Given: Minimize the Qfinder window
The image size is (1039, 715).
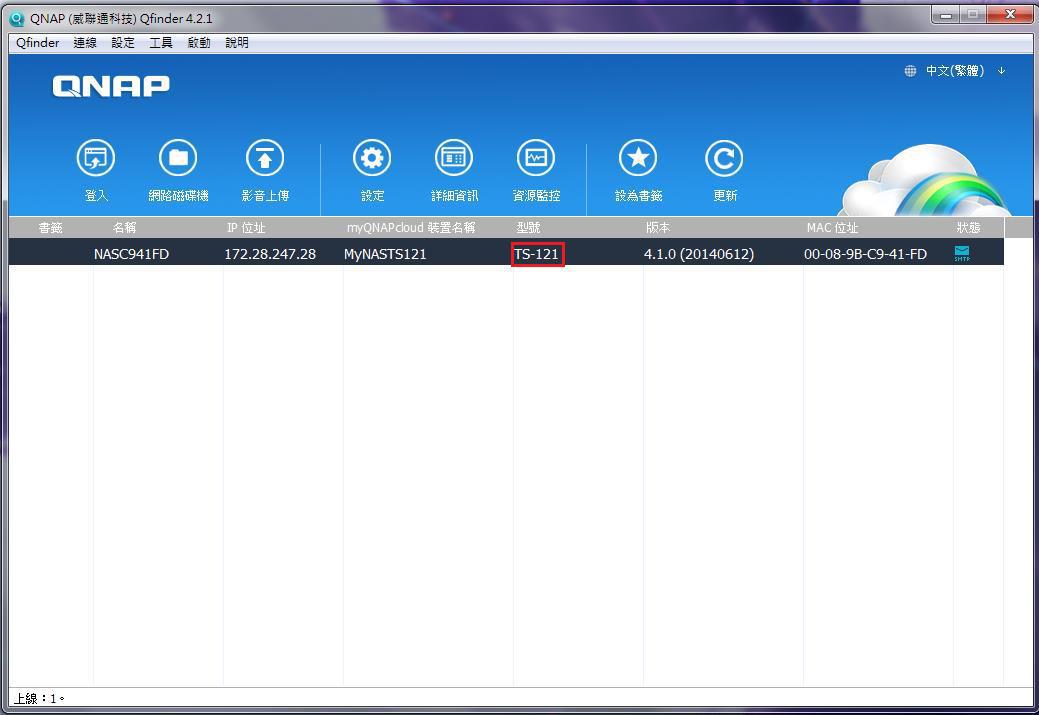Looking at the screenshot, I should 946,15.
